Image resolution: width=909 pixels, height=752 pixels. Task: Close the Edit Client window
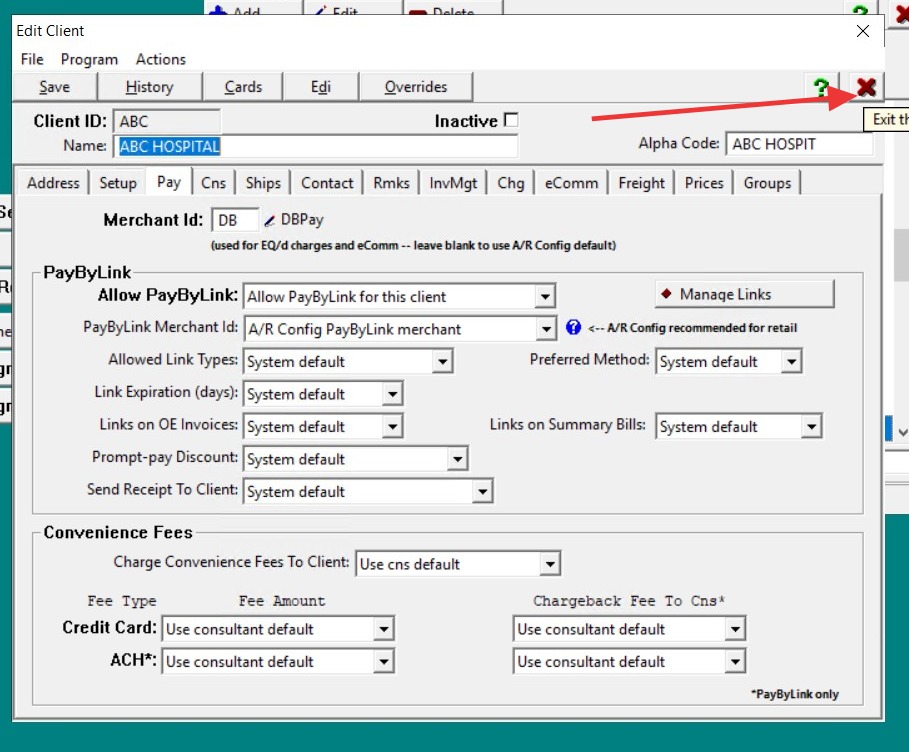863,31
